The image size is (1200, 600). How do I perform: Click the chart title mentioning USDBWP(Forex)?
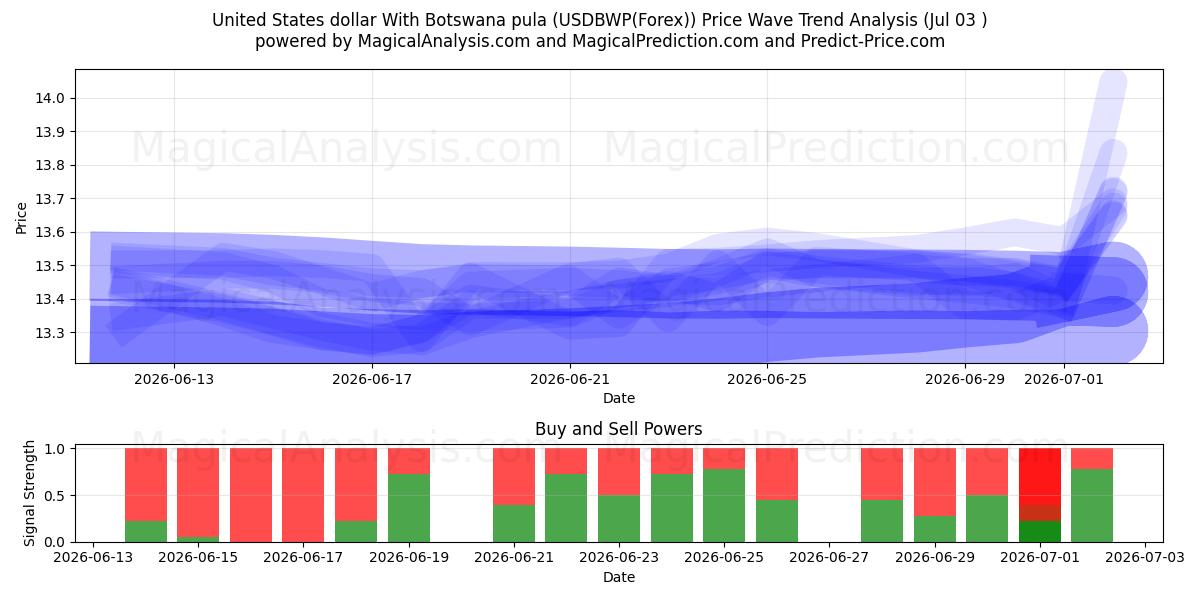tap(600, 20)
